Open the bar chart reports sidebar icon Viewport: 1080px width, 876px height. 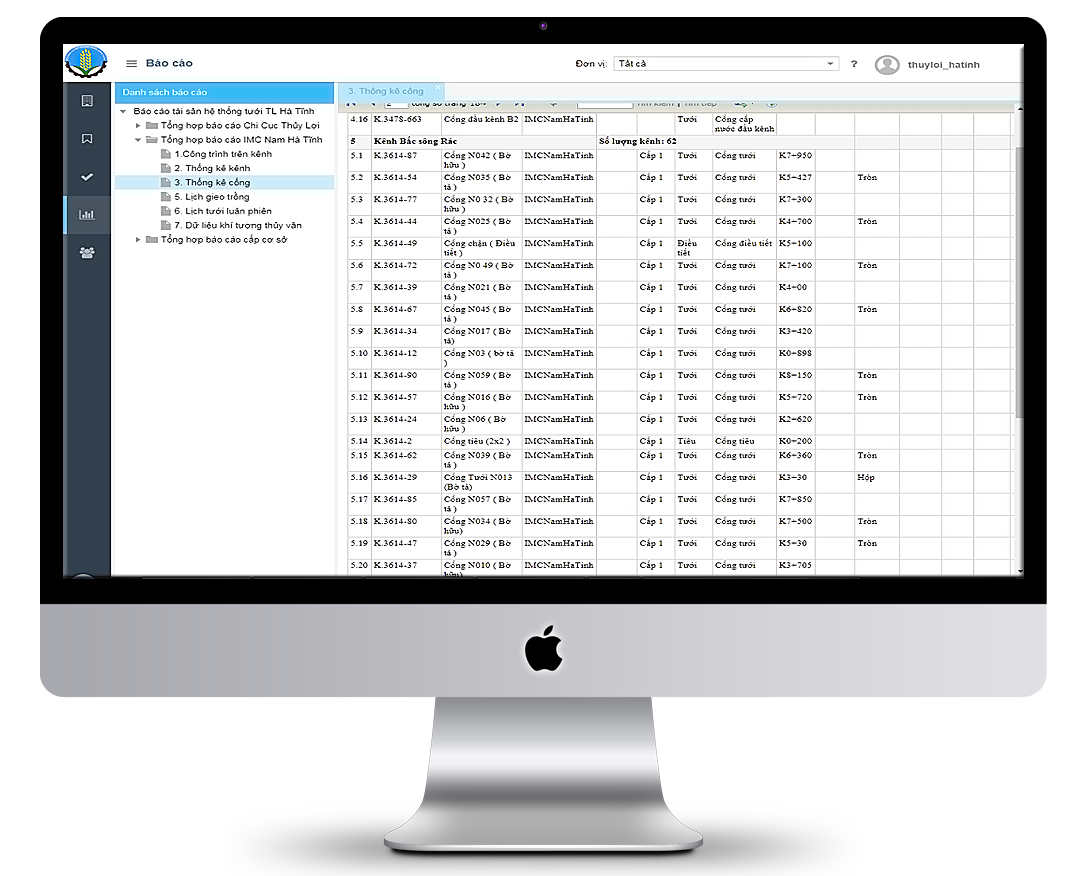coord(87,214)
